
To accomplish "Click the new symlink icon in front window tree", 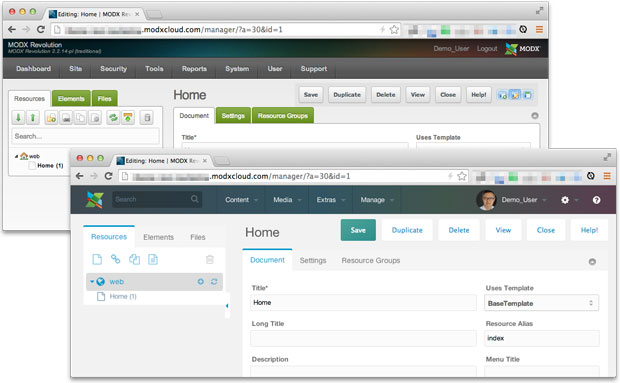I will [134, 259].
